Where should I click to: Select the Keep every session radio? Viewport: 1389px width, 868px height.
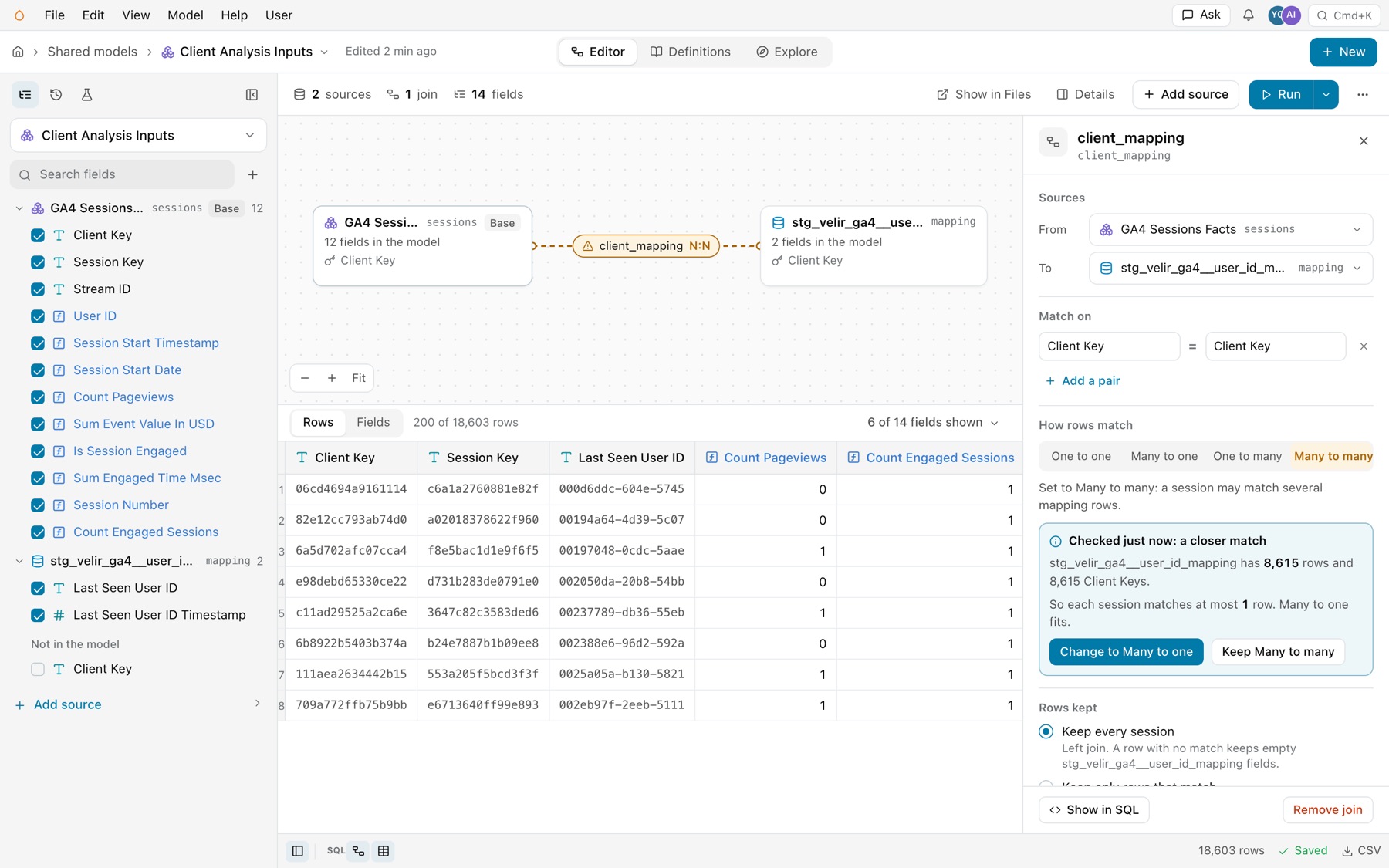pos(1046,731)
